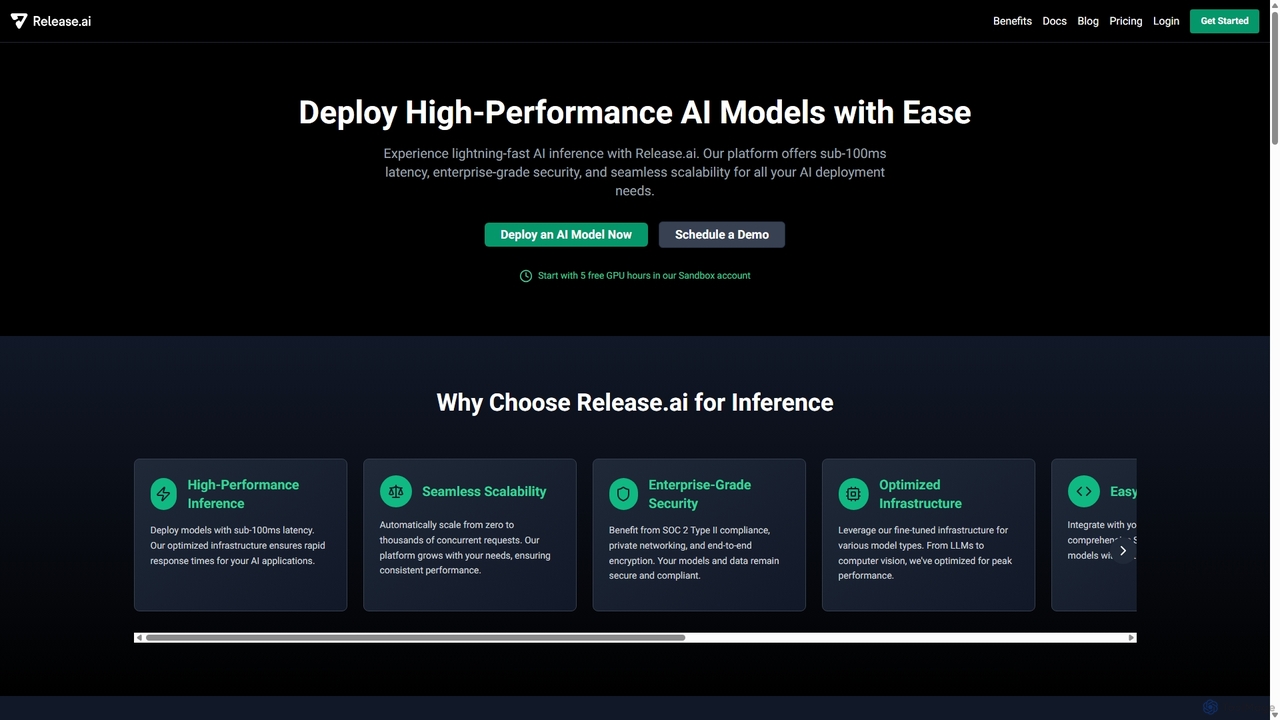This screenshot has width=1280, height=720.
Task: Click the free GPU hours Sandbox text
Action: click(644, 276)
